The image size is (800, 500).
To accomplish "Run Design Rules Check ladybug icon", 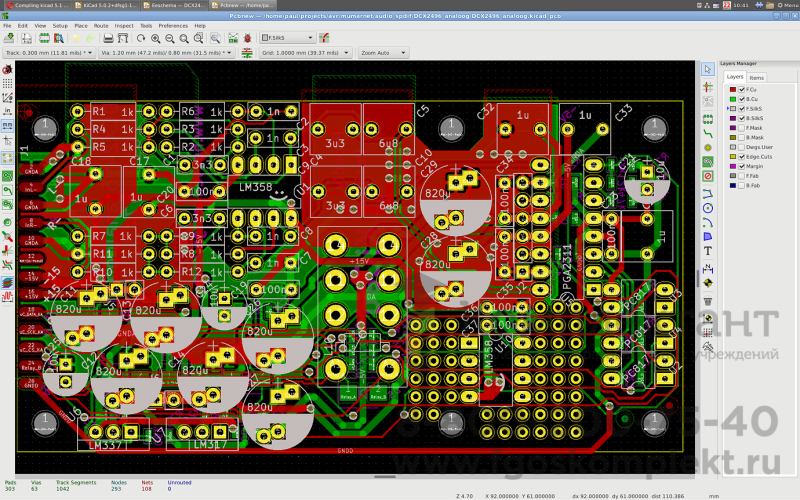I will (248, 38).
